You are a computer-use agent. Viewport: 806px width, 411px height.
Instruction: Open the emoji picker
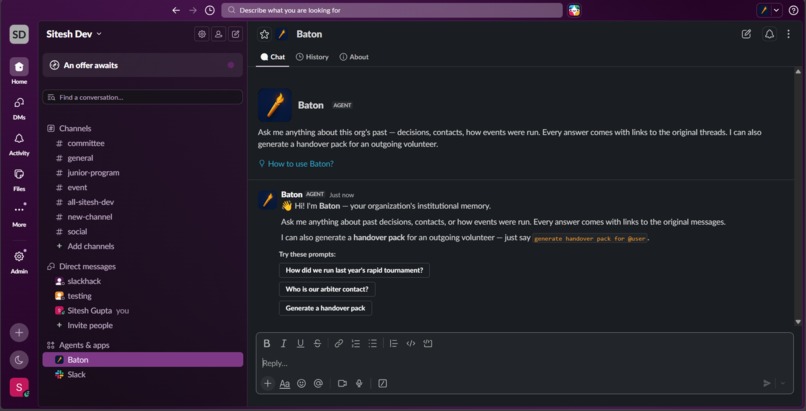(x=302, y=383)
